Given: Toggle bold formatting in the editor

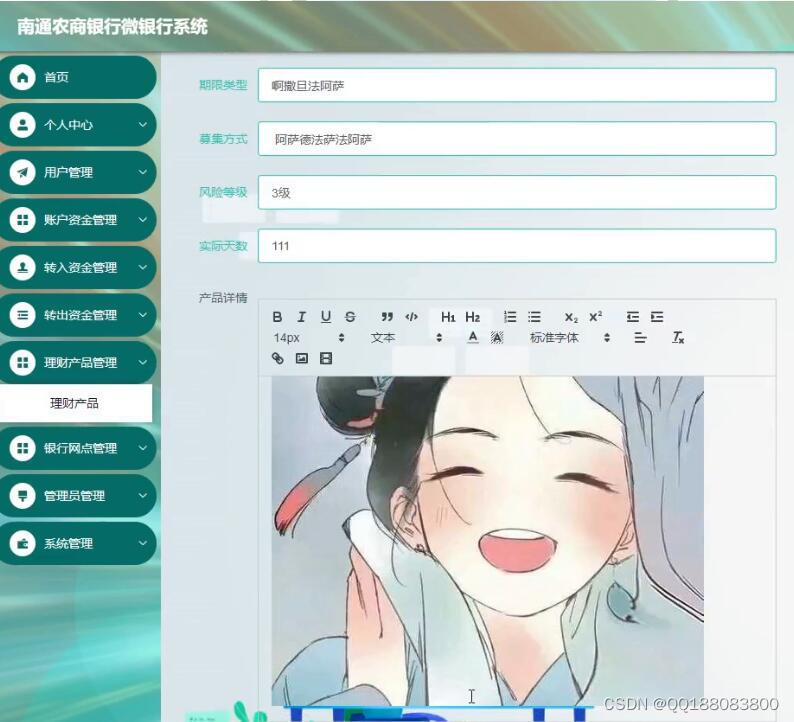Looking at the screenshot, I should click(x=277, y=317).
